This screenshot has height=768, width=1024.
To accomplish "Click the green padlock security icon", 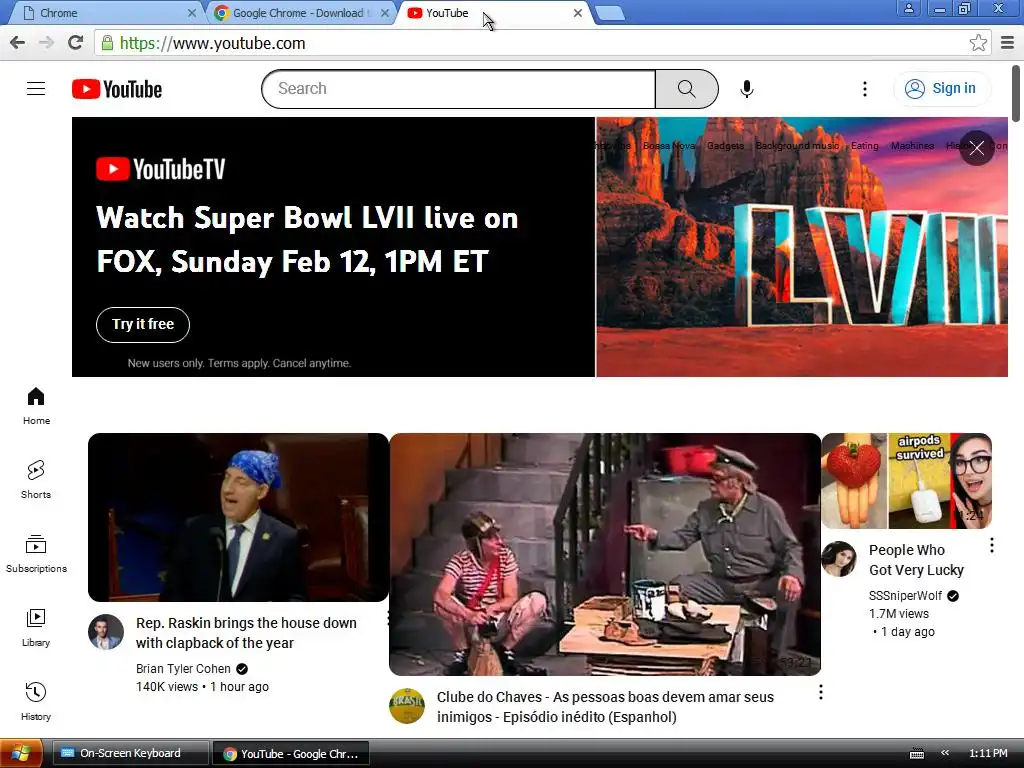I will click(x=106, y=43).
